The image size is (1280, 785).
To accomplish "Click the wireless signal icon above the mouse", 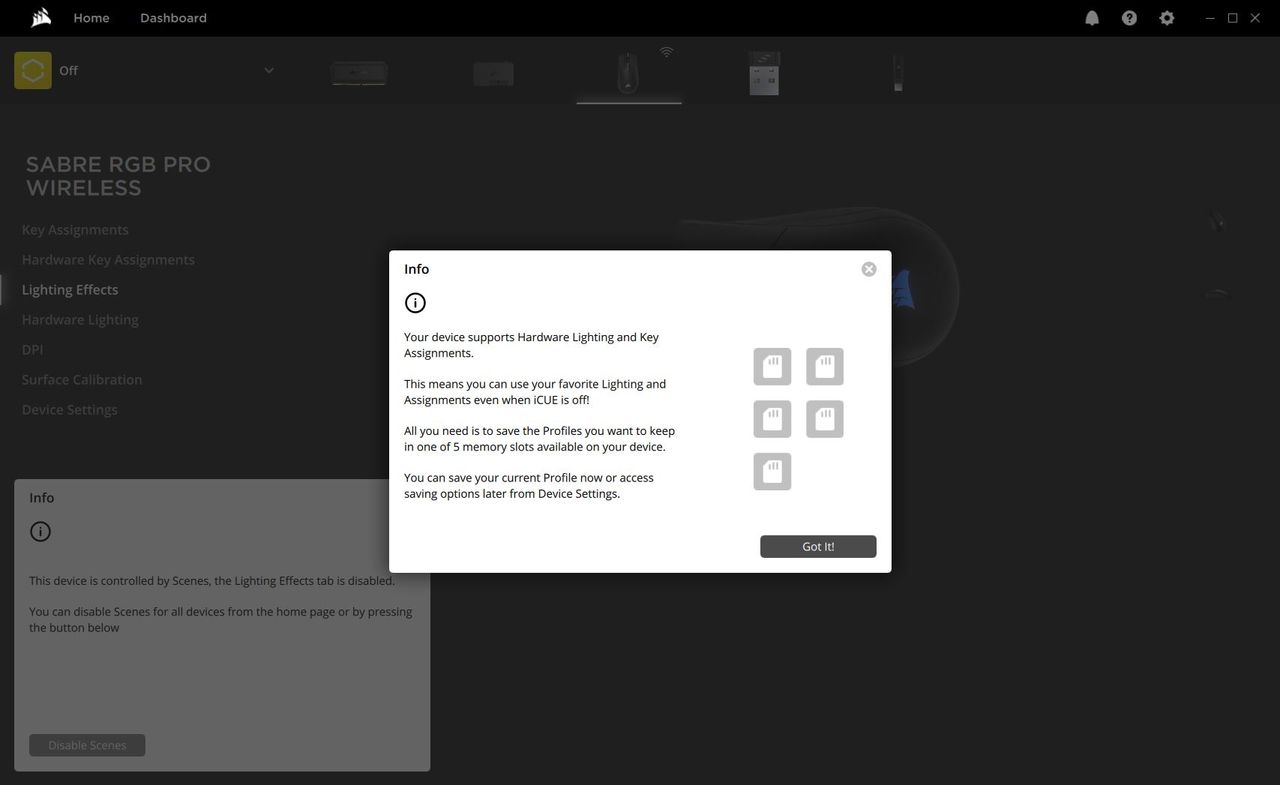I will pyautogui.click(x=667, y=51).
